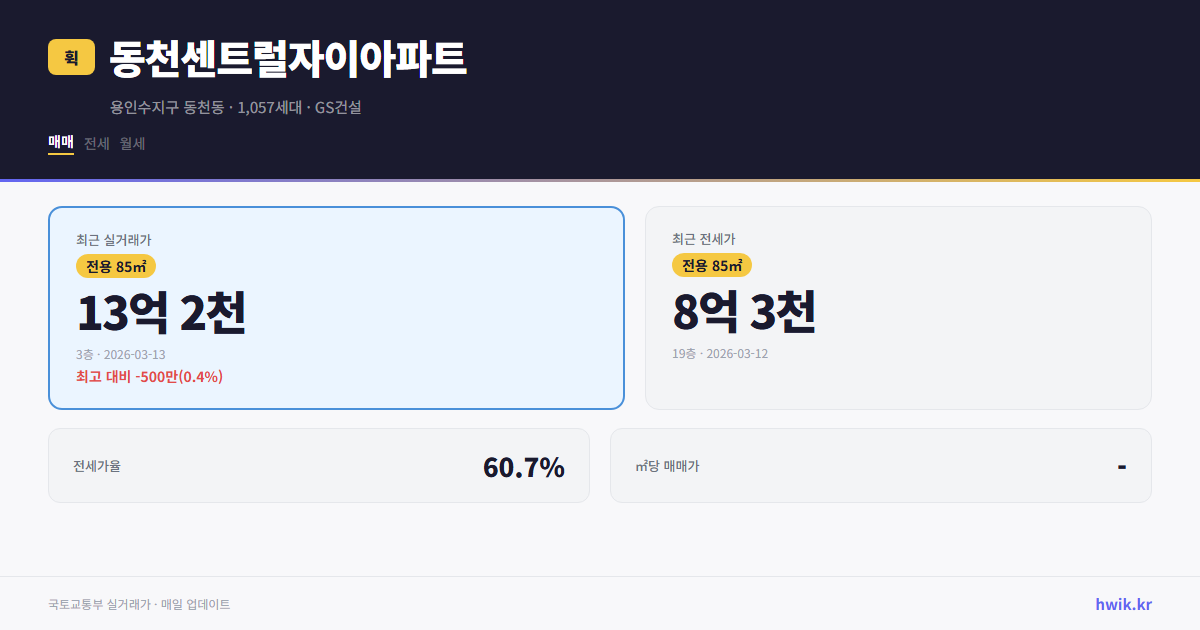1200x630 pixels.
Task: Select the 전용 85㎡ badge on sale price card
Action: pos(117,266)
